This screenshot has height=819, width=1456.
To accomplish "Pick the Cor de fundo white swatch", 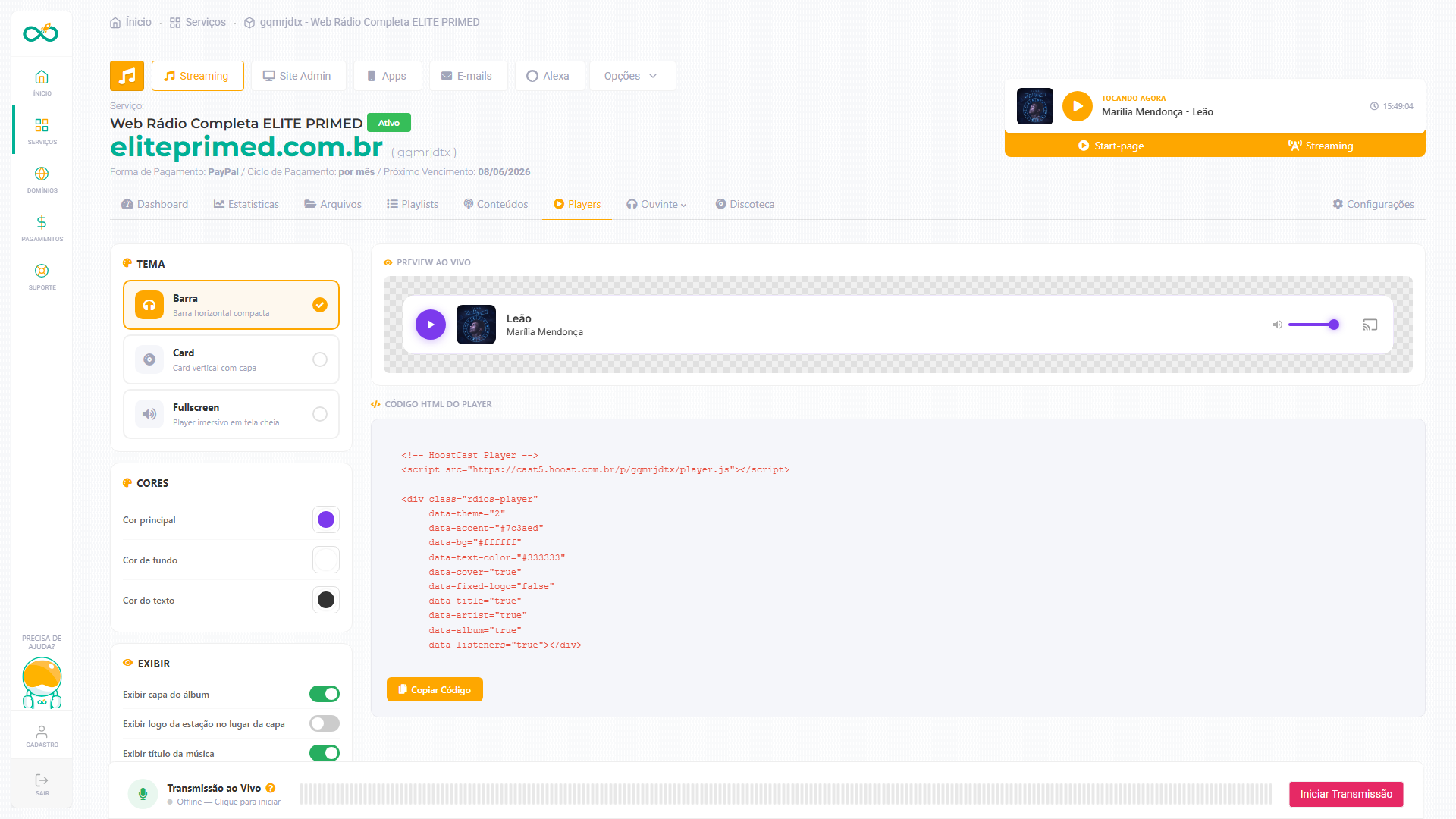I will (326, 560).
